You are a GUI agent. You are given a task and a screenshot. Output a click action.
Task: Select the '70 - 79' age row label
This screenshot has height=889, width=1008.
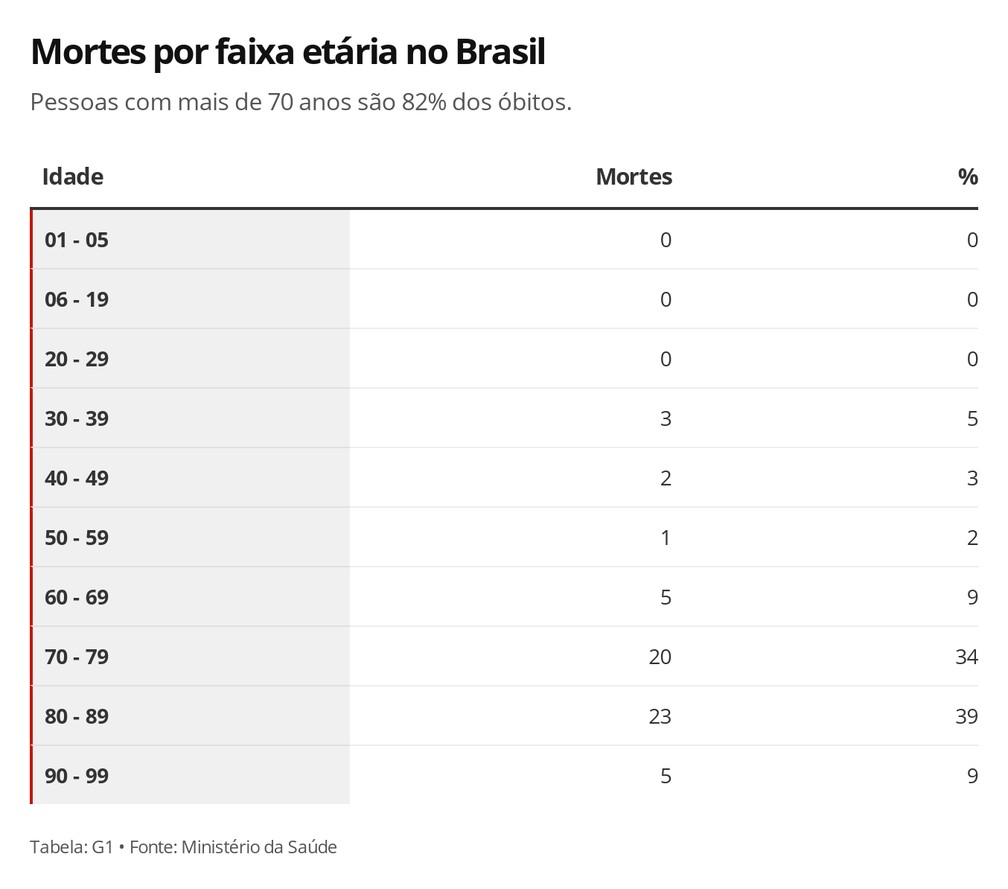pyautogui.click(x=76, y=657)
